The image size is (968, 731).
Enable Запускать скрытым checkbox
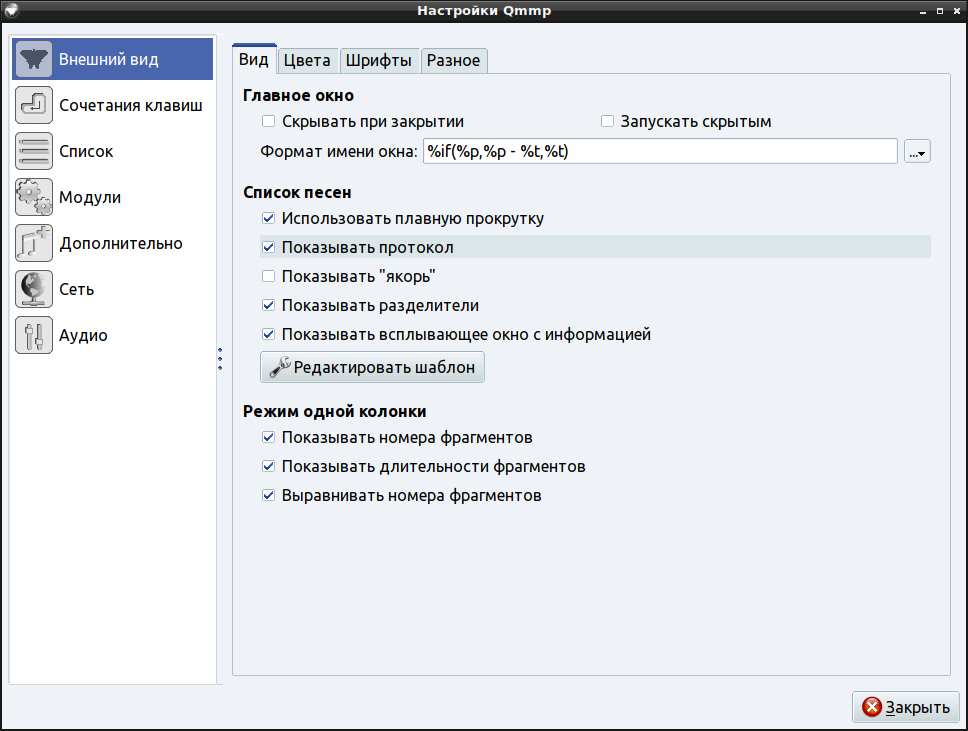click(607, 122)
